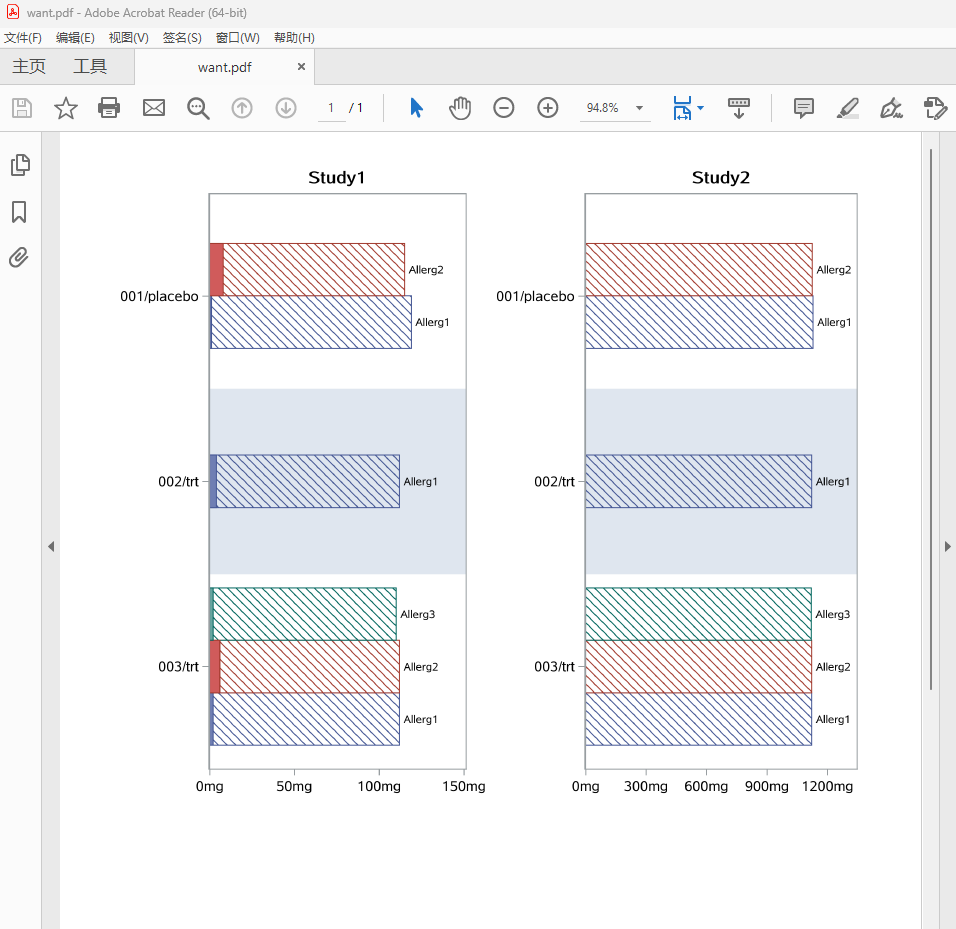The width and height of the screenshot is (956, 929).
Task: Expand the right tools pane arrow
Action: [947, 546]
